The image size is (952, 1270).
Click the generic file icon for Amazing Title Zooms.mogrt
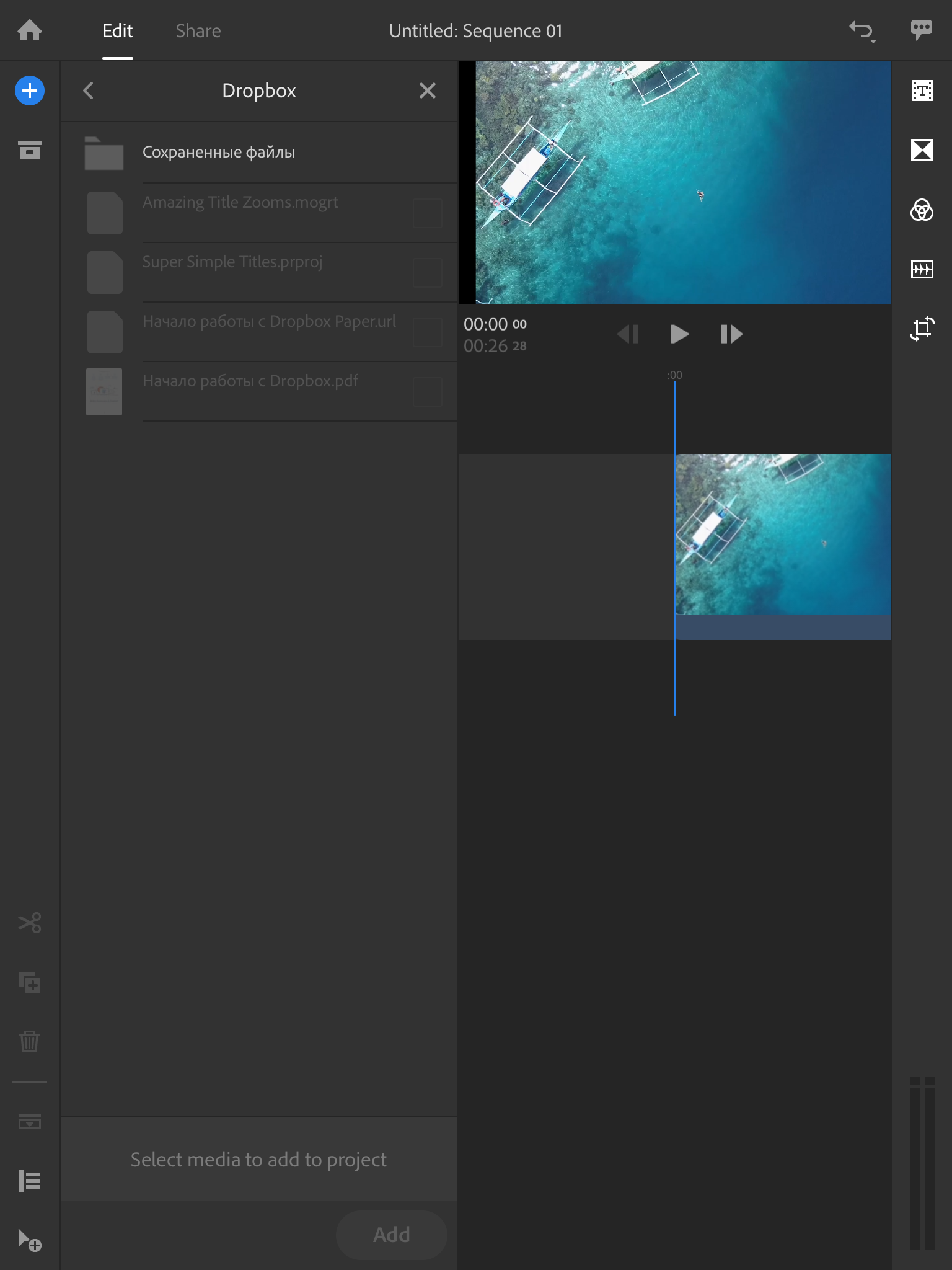coord(105,213)
